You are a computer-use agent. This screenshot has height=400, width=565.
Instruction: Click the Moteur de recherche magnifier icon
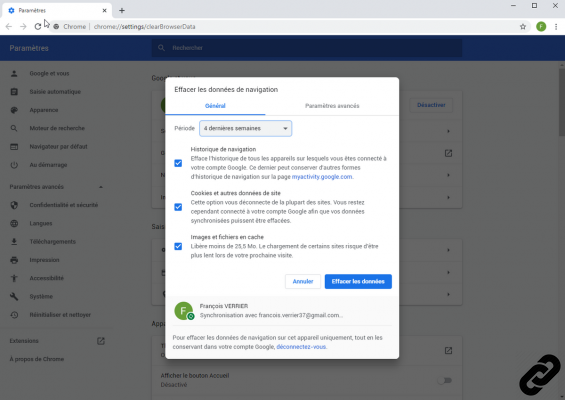pyautogui.click(x=14, y=128)
